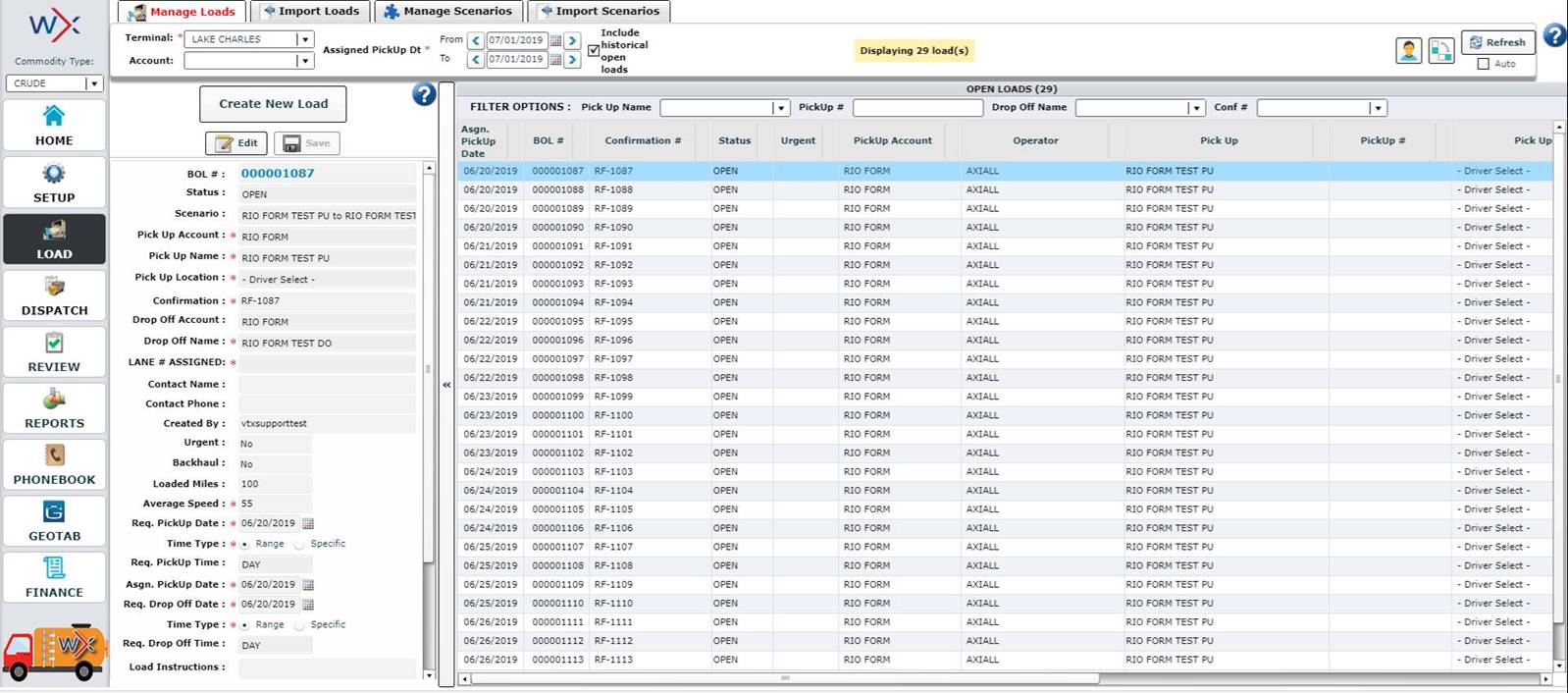Expand the Commodity Type CRUDE dropdown
This screenshot has width=1568, height=693.
pyautogui.click(x=94, y=83)
